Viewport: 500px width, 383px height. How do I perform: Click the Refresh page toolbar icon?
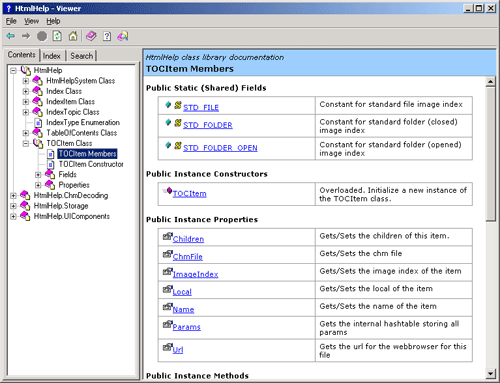click(x=57, y=36)
